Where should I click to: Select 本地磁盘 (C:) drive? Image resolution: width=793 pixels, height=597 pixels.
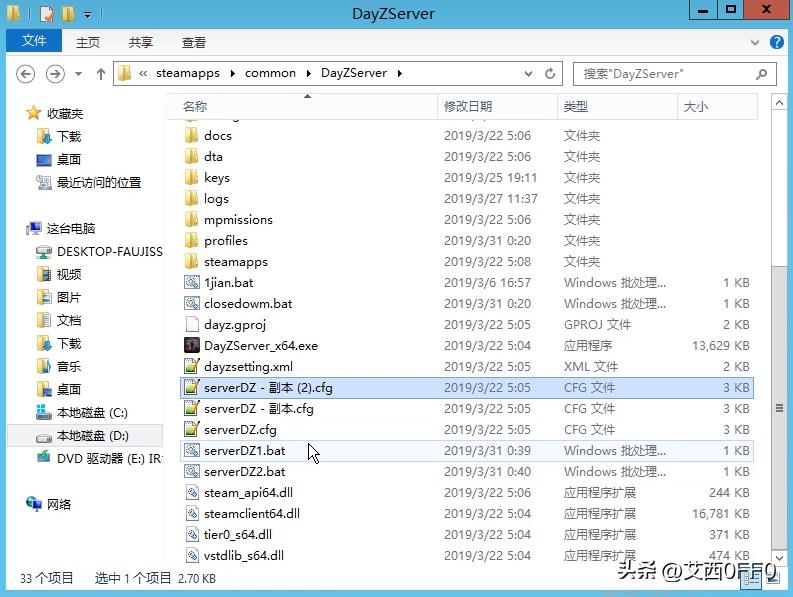pos(92,412)
